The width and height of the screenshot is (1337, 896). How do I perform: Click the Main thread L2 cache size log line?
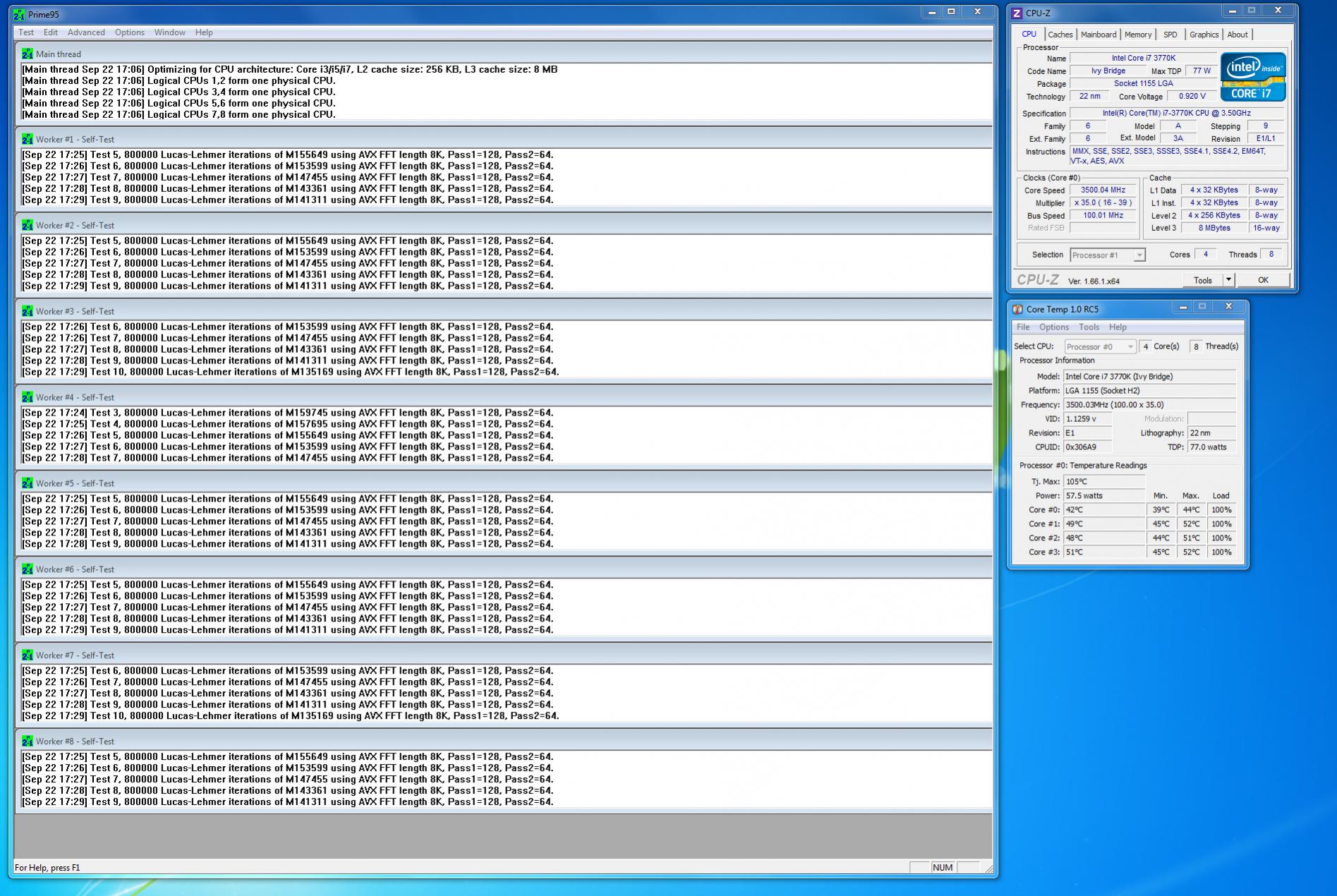click(289, 69)
